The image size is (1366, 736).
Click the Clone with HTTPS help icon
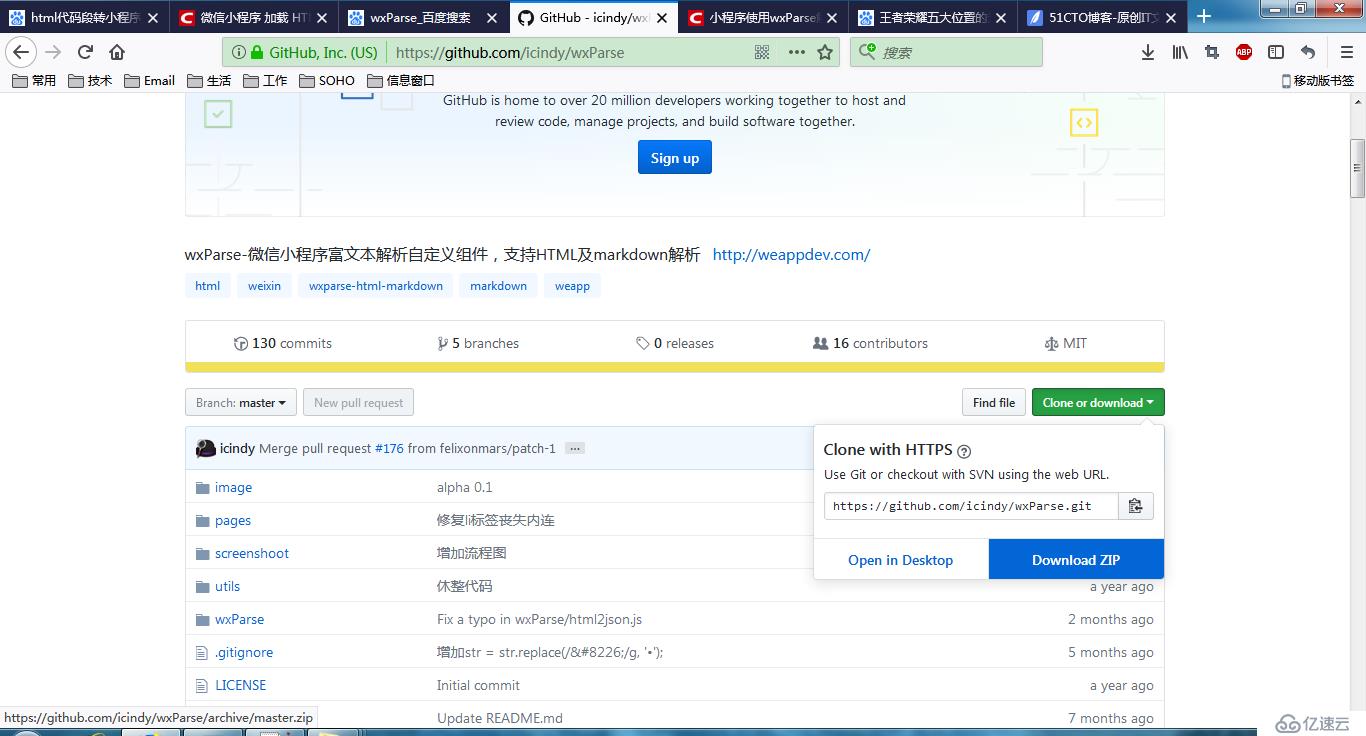964,451
